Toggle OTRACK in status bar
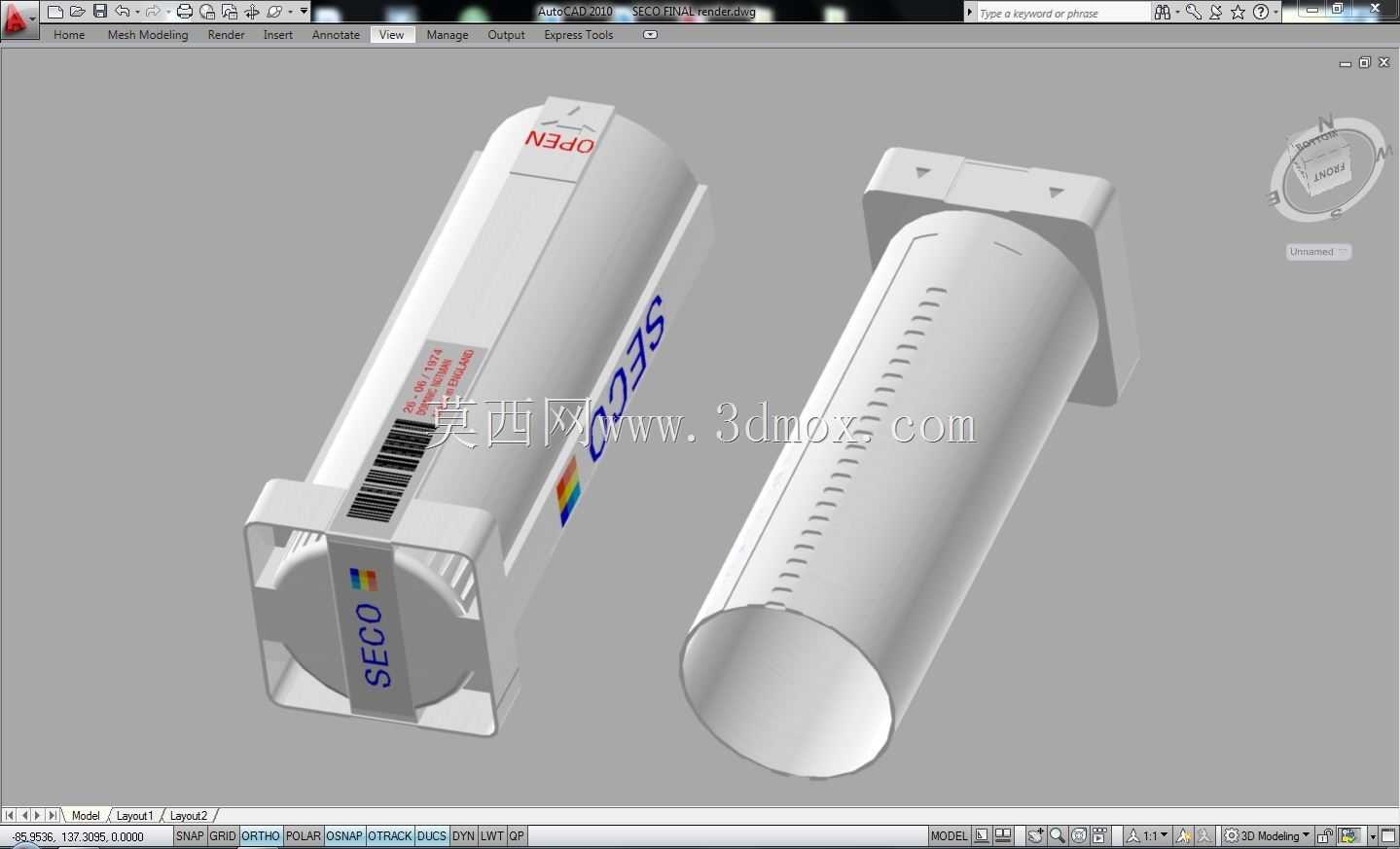Image resolution: width=1400 pixels, height=849 pixels. pyautogui.click(x=390, y=836)
